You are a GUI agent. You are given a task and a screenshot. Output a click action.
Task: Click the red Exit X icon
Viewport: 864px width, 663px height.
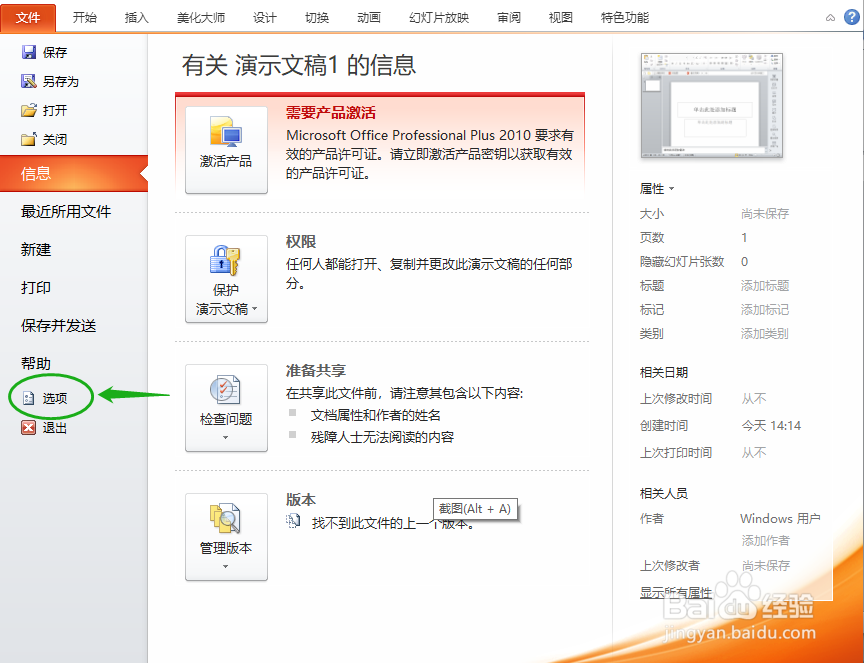[29, 427]
